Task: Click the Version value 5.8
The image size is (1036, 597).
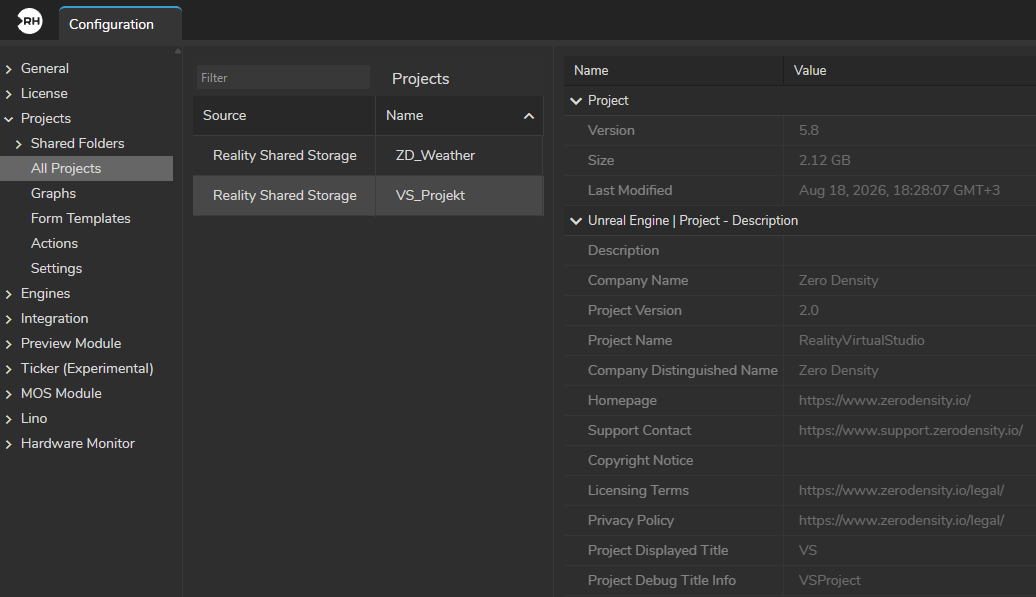Action: (809, 130)
